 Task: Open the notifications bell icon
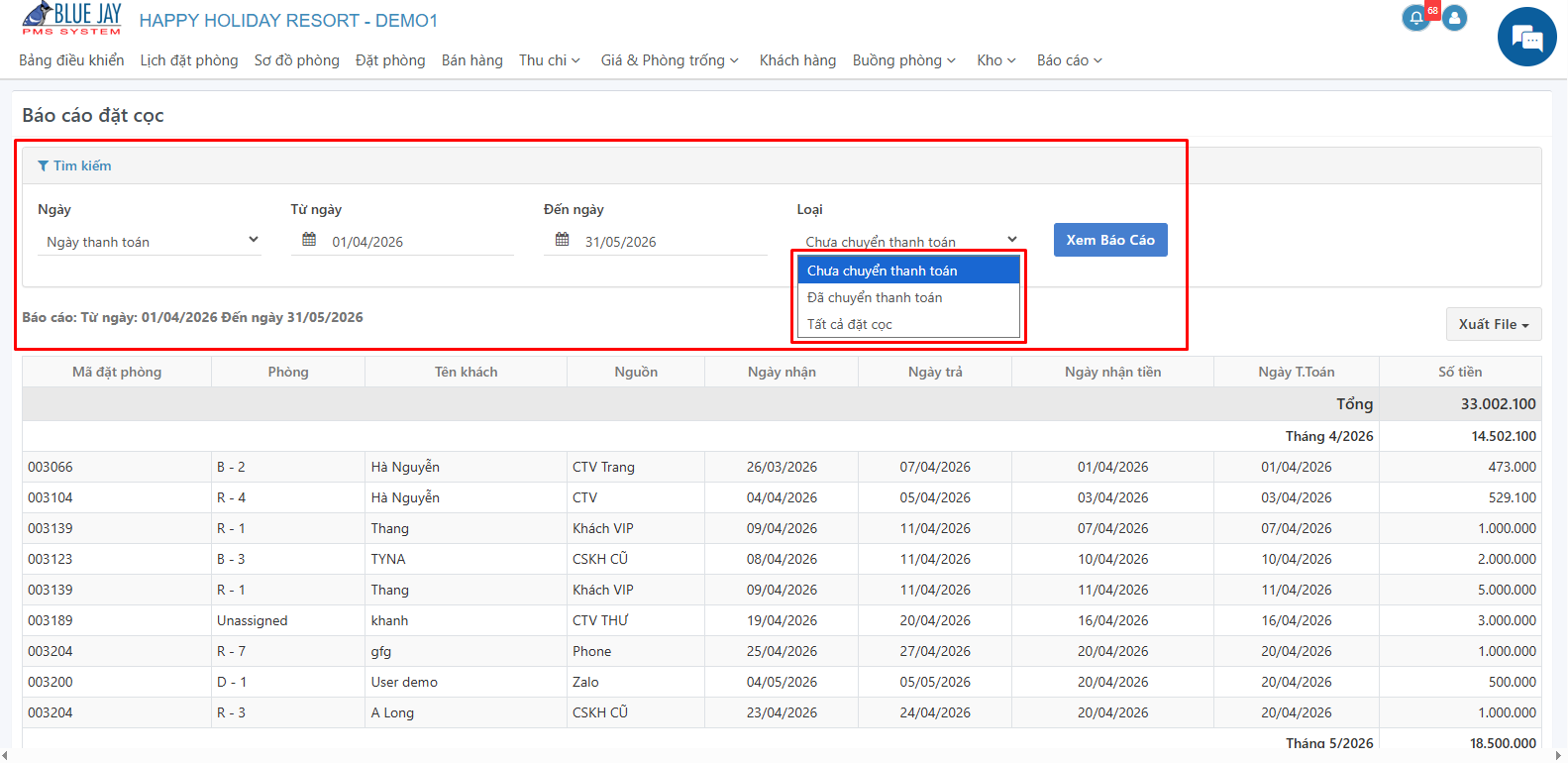[x=1416, y=18]
